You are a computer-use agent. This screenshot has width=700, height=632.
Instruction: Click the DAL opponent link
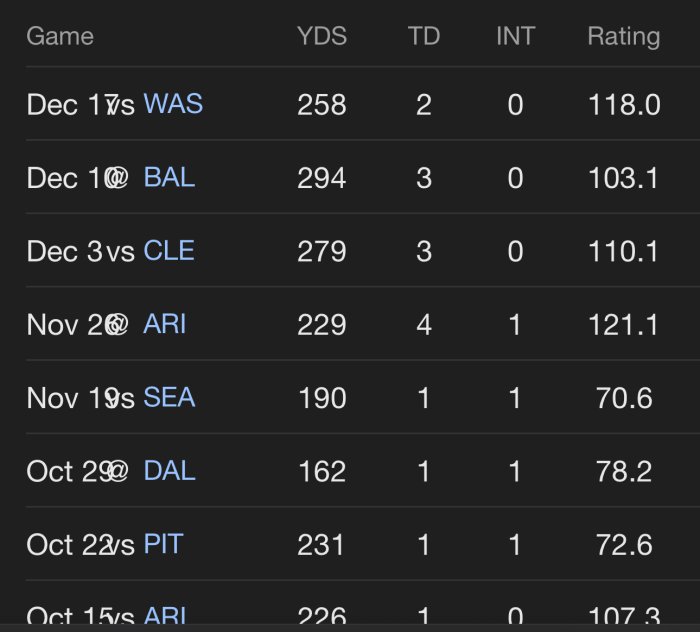coord(169,471)
